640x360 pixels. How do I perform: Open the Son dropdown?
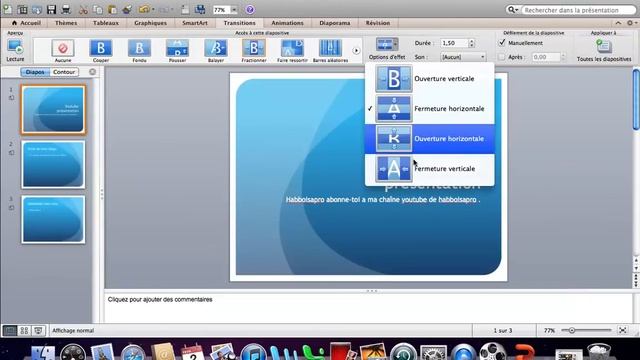[463, 57]
